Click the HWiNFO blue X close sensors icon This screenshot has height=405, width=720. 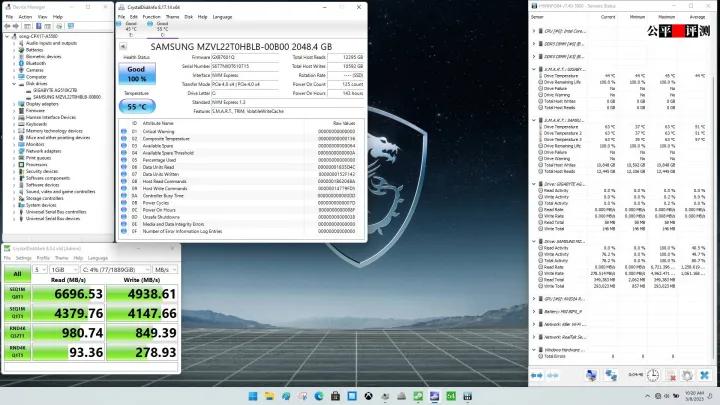point(704,375)
